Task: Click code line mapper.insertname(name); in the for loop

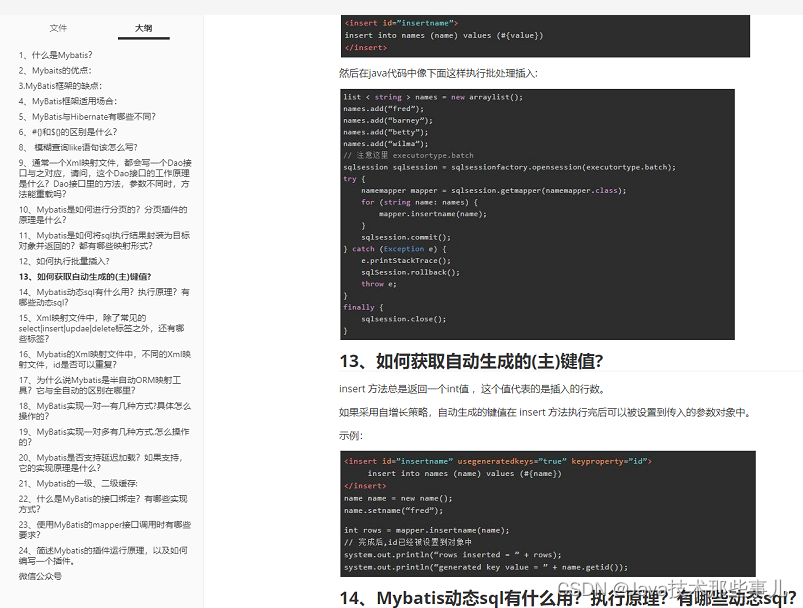Action: click(433, 214)
